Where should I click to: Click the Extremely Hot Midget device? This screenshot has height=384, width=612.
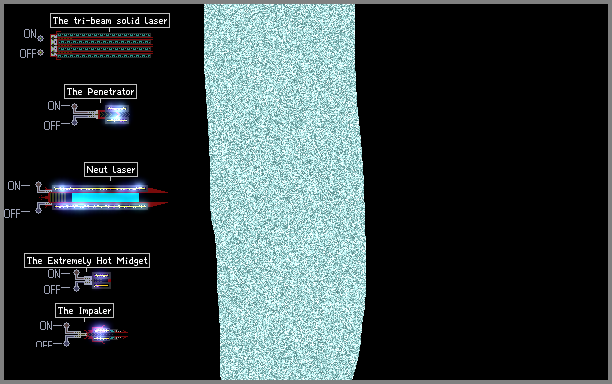(101, 281)
